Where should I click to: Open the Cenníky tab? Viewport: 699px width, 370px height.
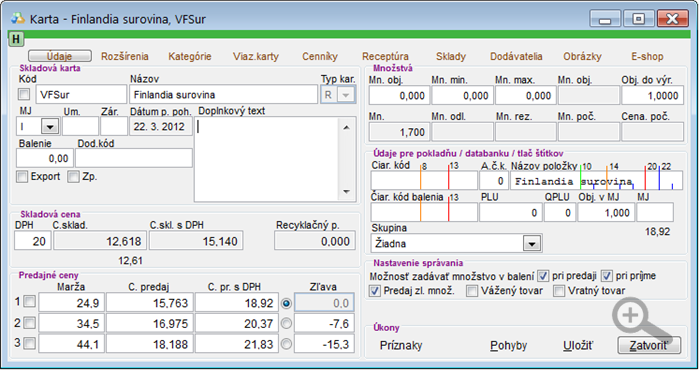point(320,57)
